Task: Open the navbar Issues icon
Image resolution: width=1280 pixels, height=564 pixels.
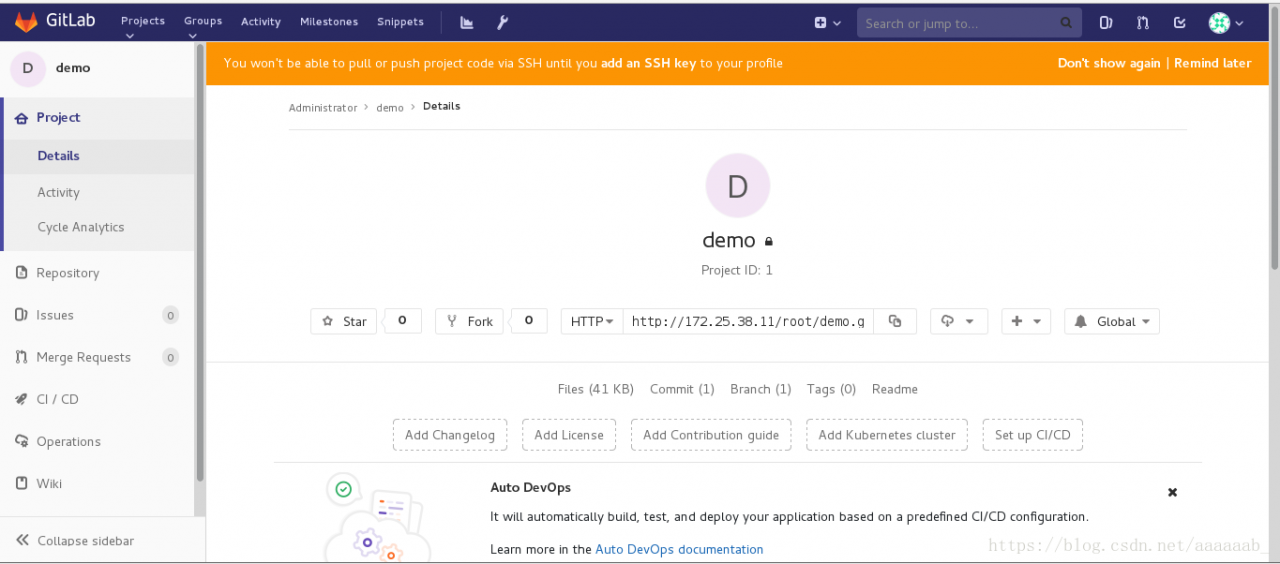Action: click(1106, 22)
